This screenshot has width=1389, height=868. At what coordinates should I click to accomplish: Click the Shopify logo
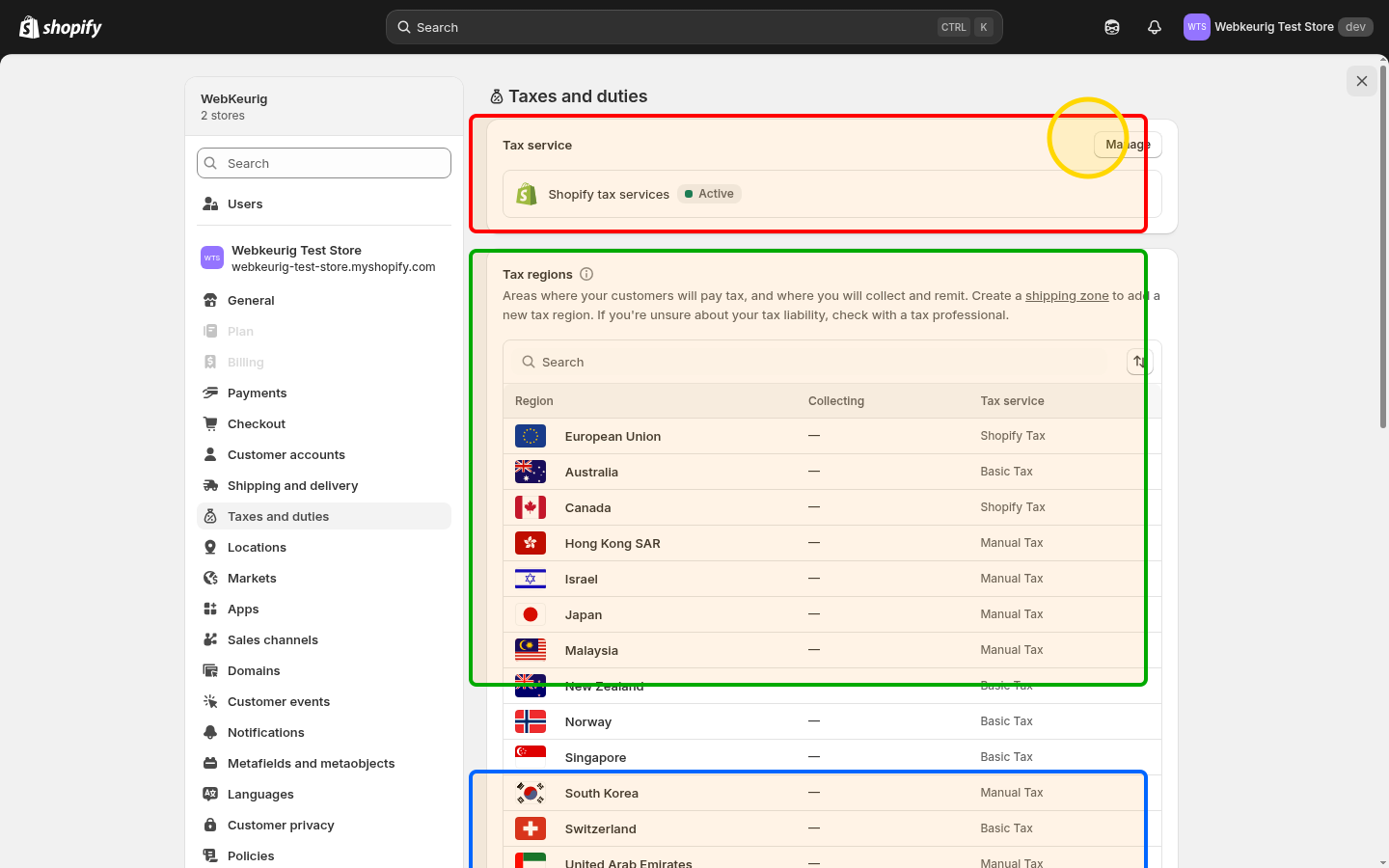tap(61, 27)
